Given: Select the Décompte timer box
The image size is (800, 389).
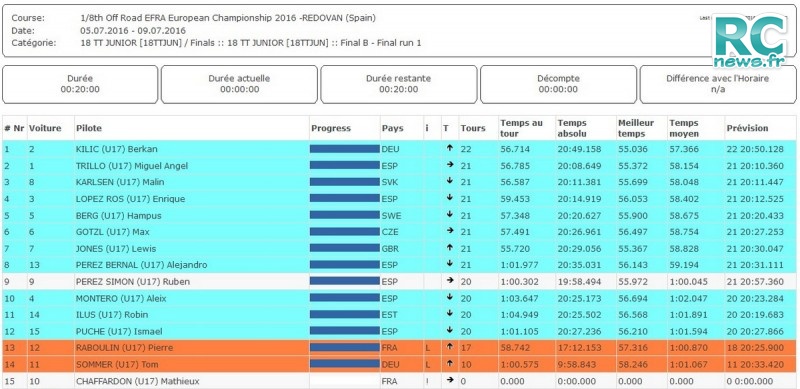Looking at the screenshot, I should point(558,84).
